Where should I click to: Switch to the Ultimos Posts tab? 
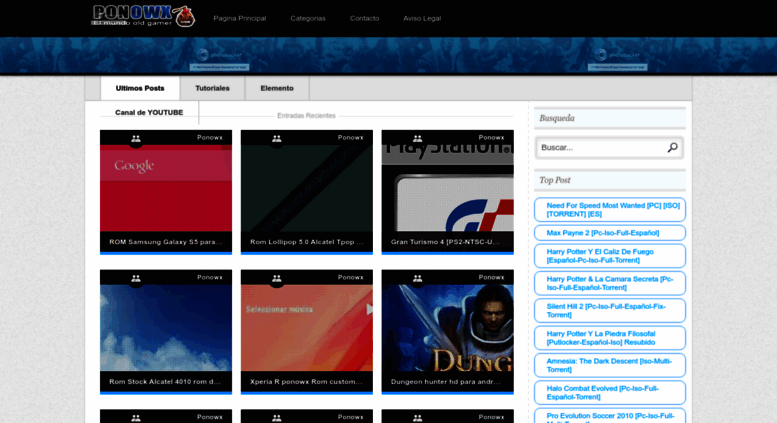(140, 88)
